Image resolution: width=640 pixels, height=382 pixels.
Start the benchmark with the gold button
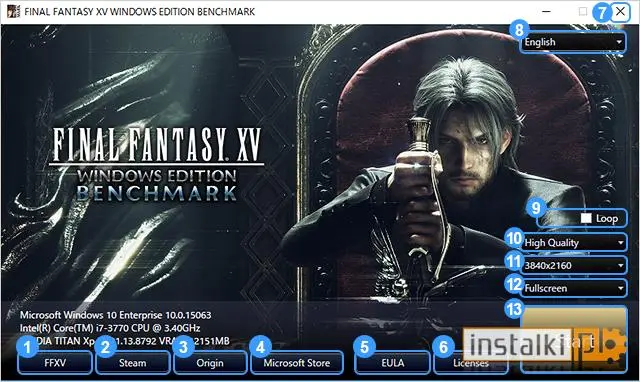574,339
